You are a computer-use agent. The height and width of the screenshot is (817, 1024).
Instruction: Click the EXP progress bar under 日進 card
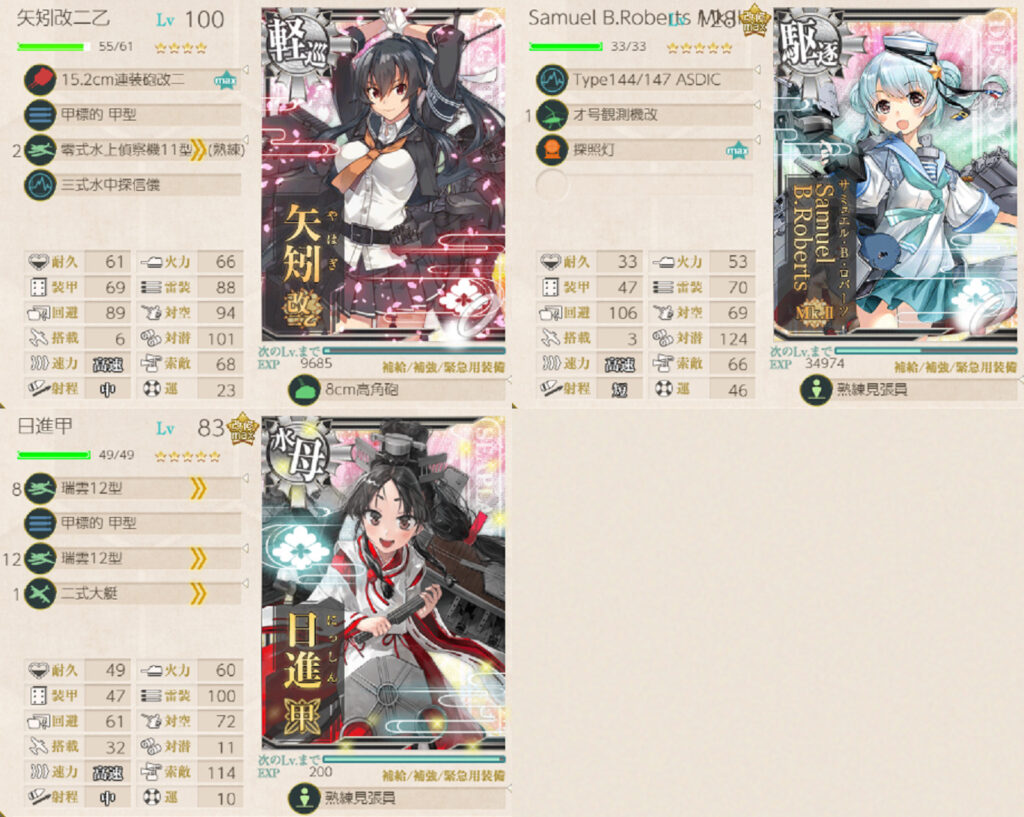click(414, 759)
